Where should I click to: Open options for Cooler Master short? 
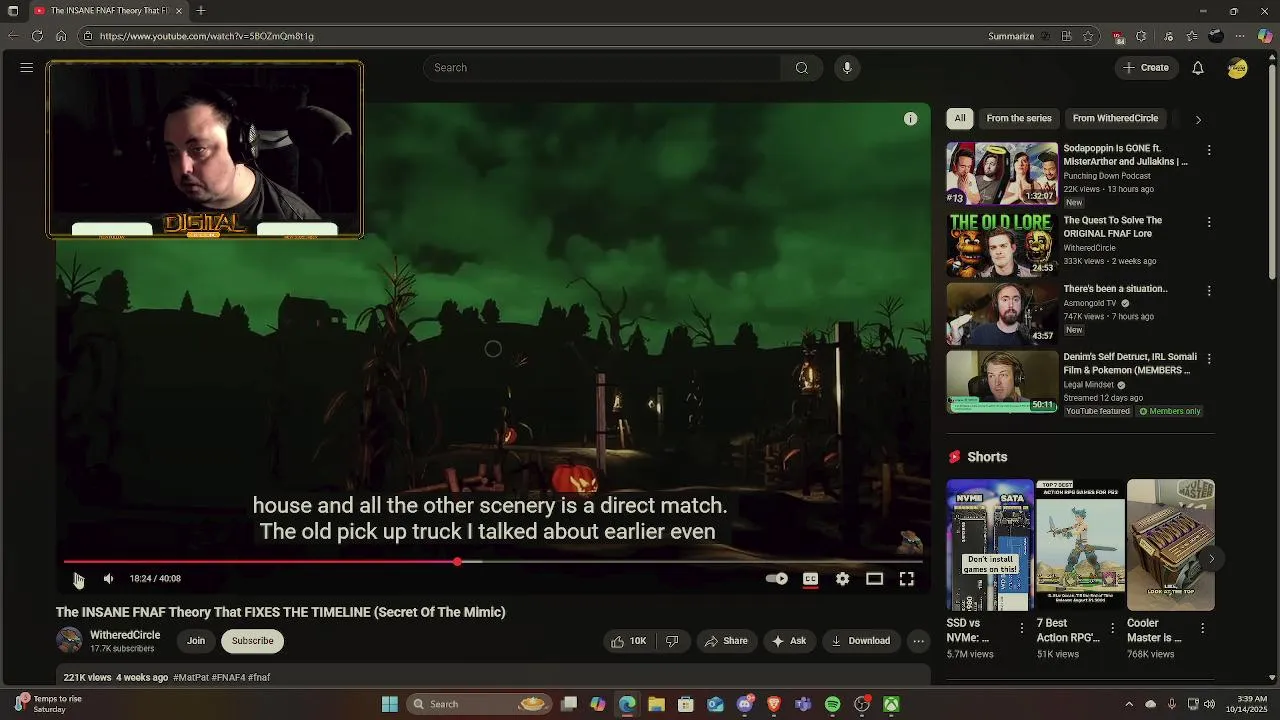tap(1202, 628)
